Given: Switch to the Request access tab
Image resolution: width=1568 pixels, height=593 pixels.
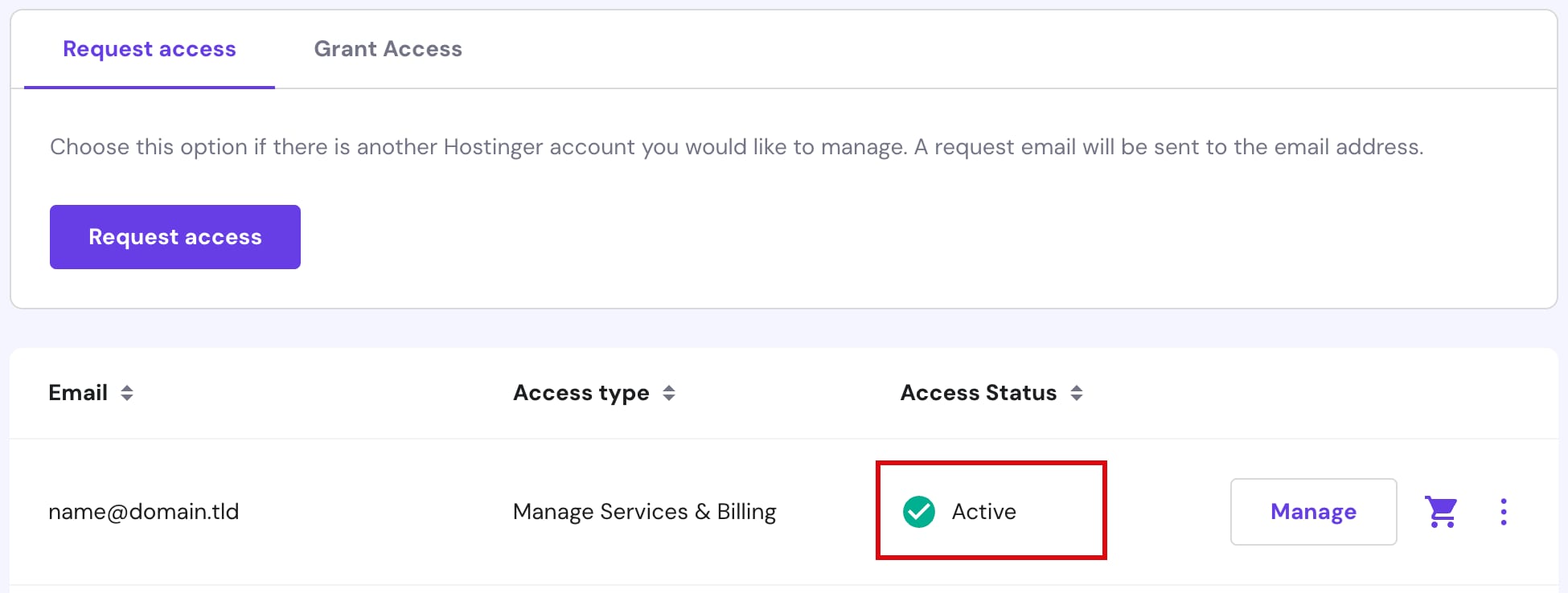Looking at the screenshot, I should tap(150, 49).
